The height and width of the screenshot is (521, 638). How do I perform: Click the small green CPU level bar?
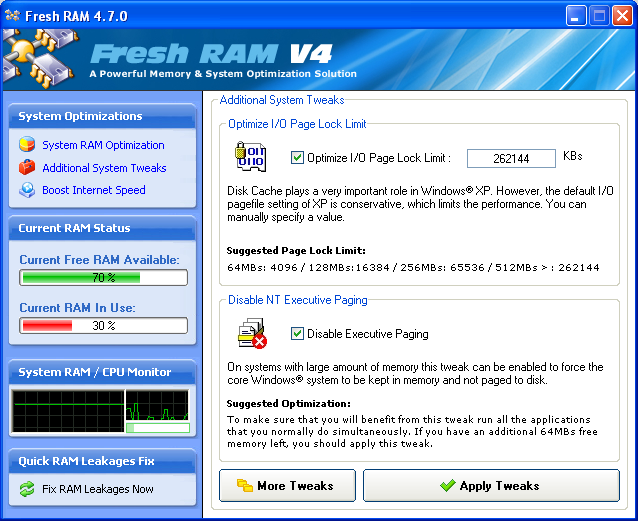click(x=157, y=428)
